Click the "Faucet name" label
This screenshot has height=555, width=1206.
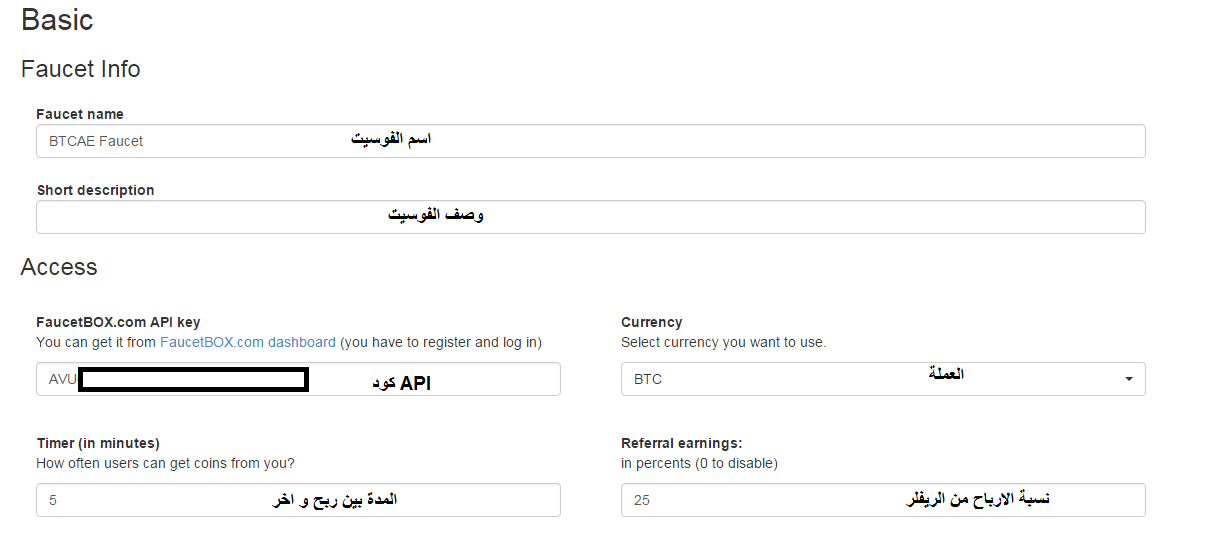click(x=80, y=114)
